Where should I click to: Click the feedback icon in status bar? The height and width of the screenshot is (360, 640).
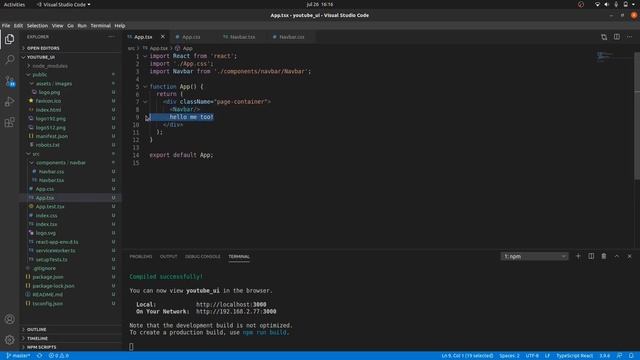tap(619, 356)
